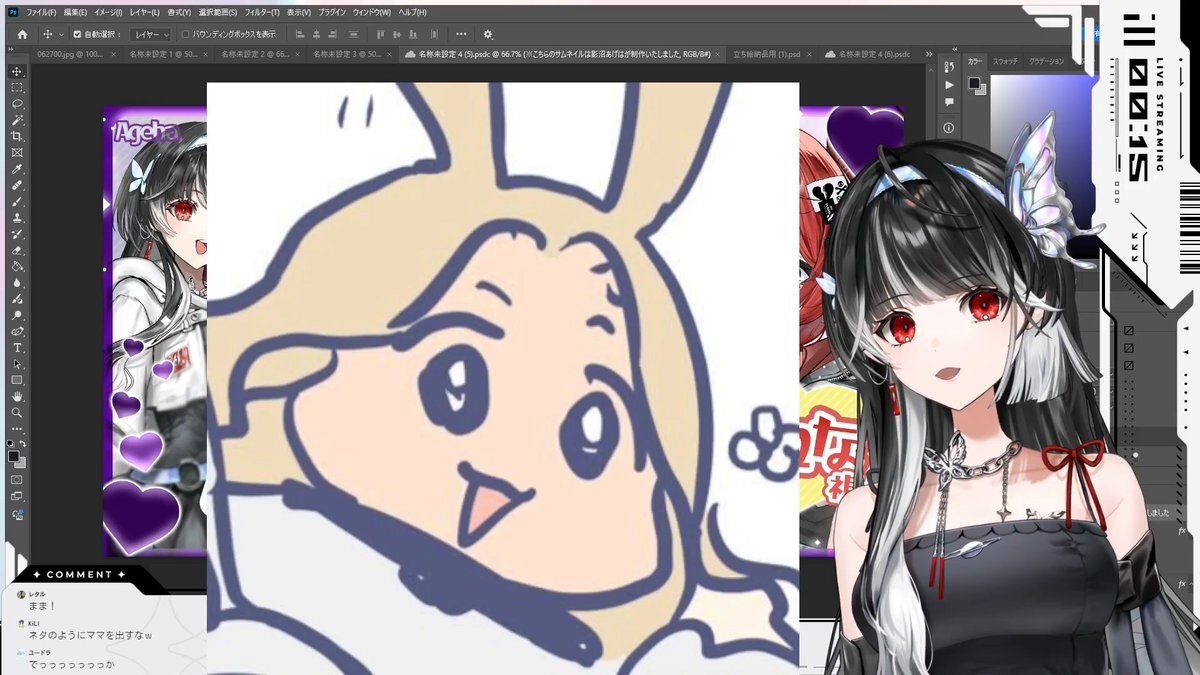
Task: Select the Blur tool
Action: click(x=17, y=283)
